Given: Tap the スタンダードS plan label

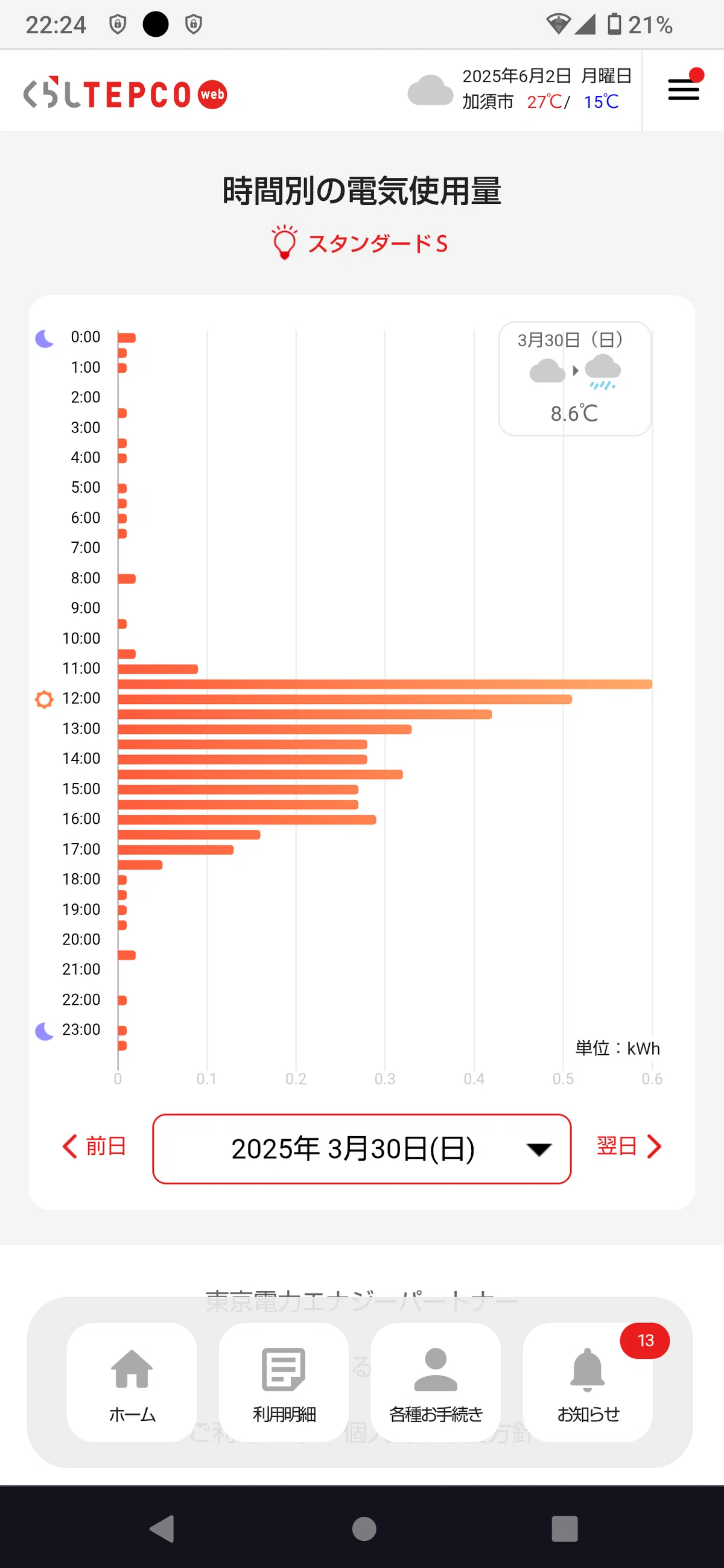Looking at the screenshot, I should pyautogui.click(x=378, y=244).
